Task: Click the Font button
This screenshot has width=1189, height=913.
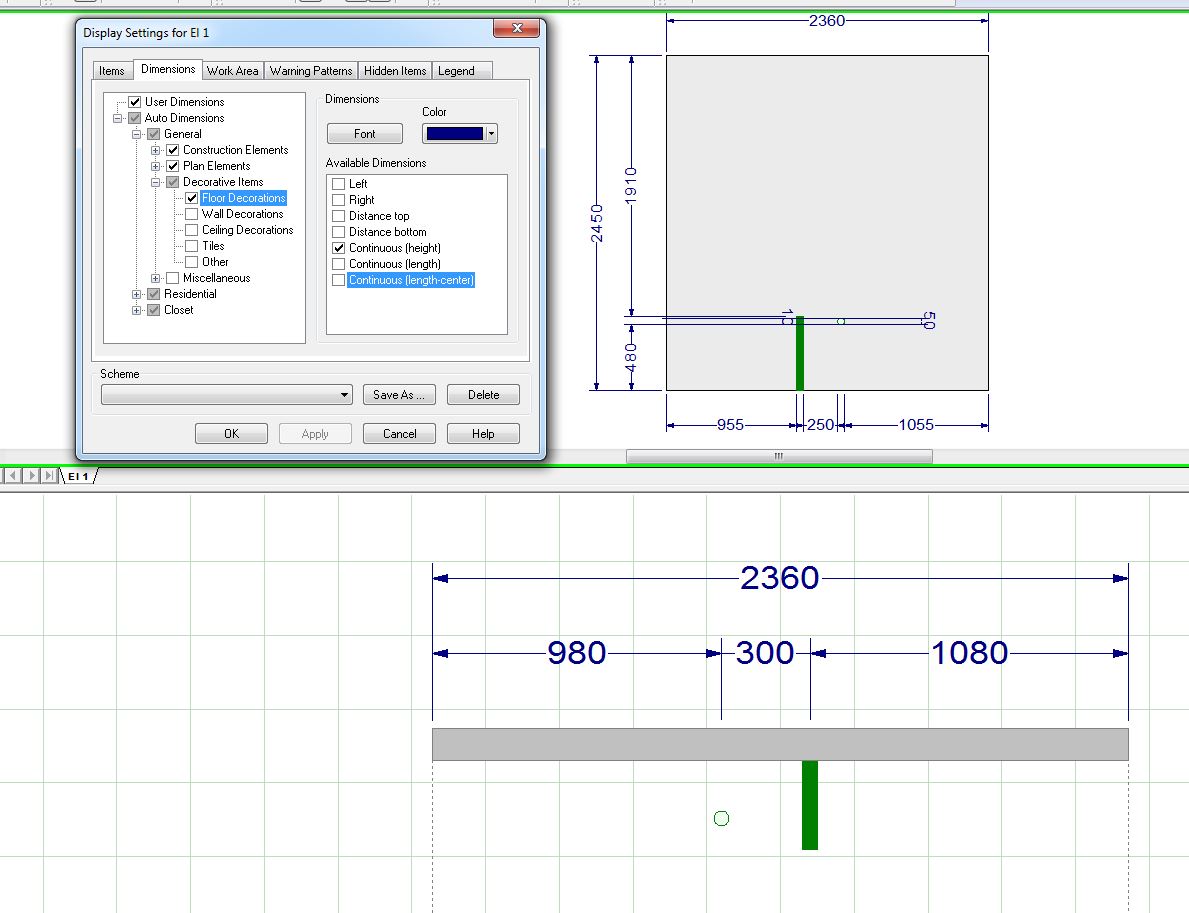Action: coord(365,134)
